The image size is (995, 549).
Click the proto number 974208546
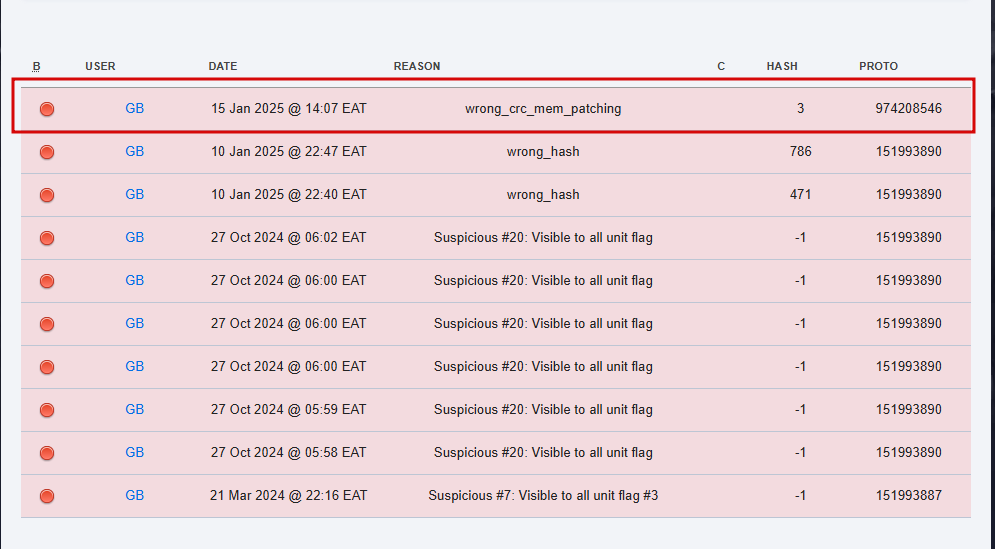(909, 109)
